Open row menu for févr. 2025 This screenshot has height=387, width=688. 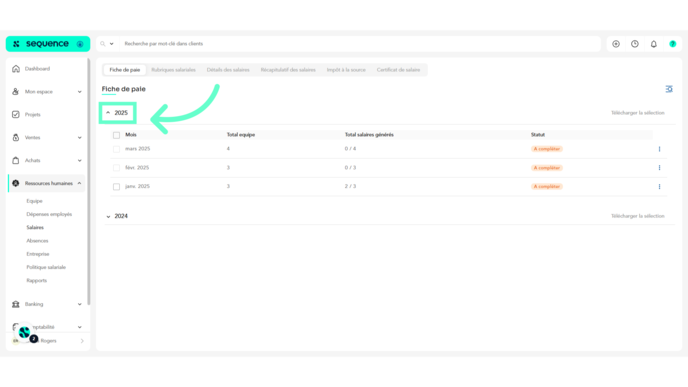[659, 168]
